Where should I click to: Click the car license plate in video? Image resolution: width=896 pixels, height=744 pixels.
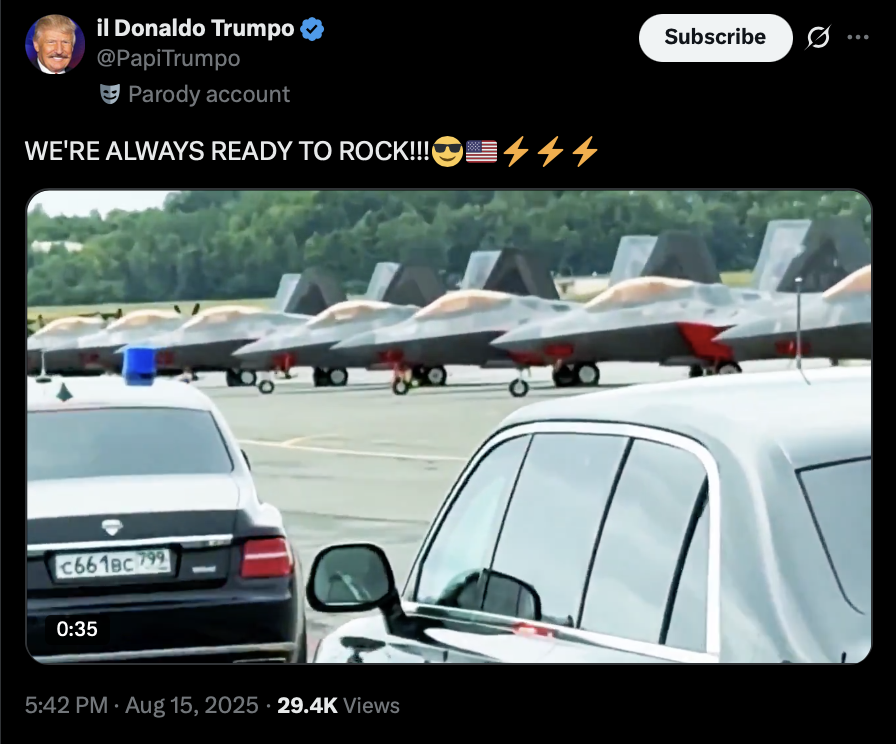tap(113, 564)
